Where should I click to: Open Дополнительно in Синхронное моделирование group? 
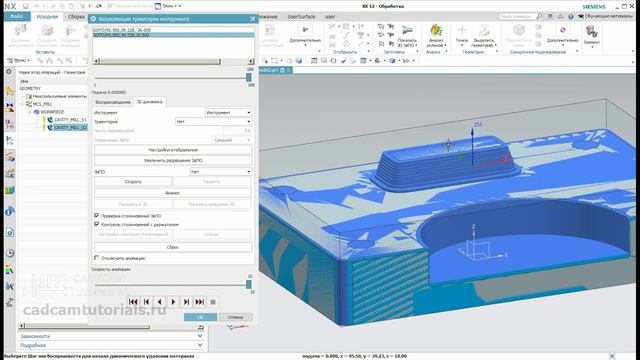[x=562, y=35]
